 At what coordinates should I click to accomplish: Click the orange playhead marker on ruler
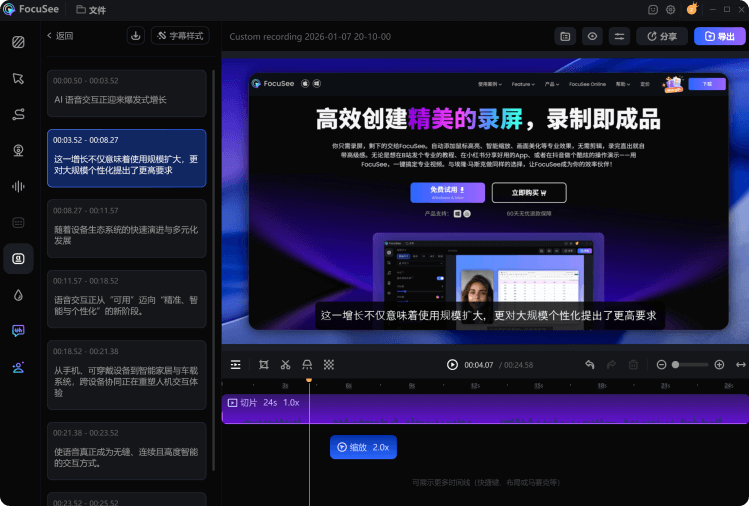309,380
